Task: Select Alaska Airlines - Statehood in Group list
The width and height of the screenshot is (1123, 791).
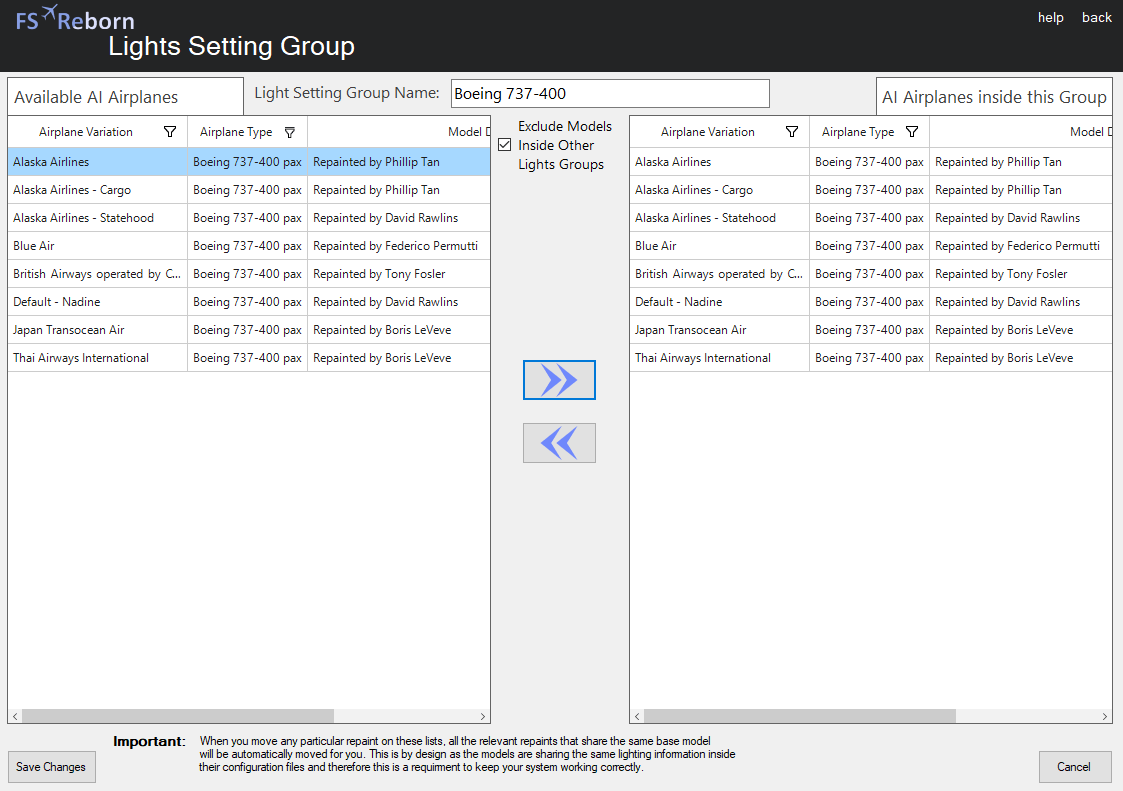Action: click(871, 218)
